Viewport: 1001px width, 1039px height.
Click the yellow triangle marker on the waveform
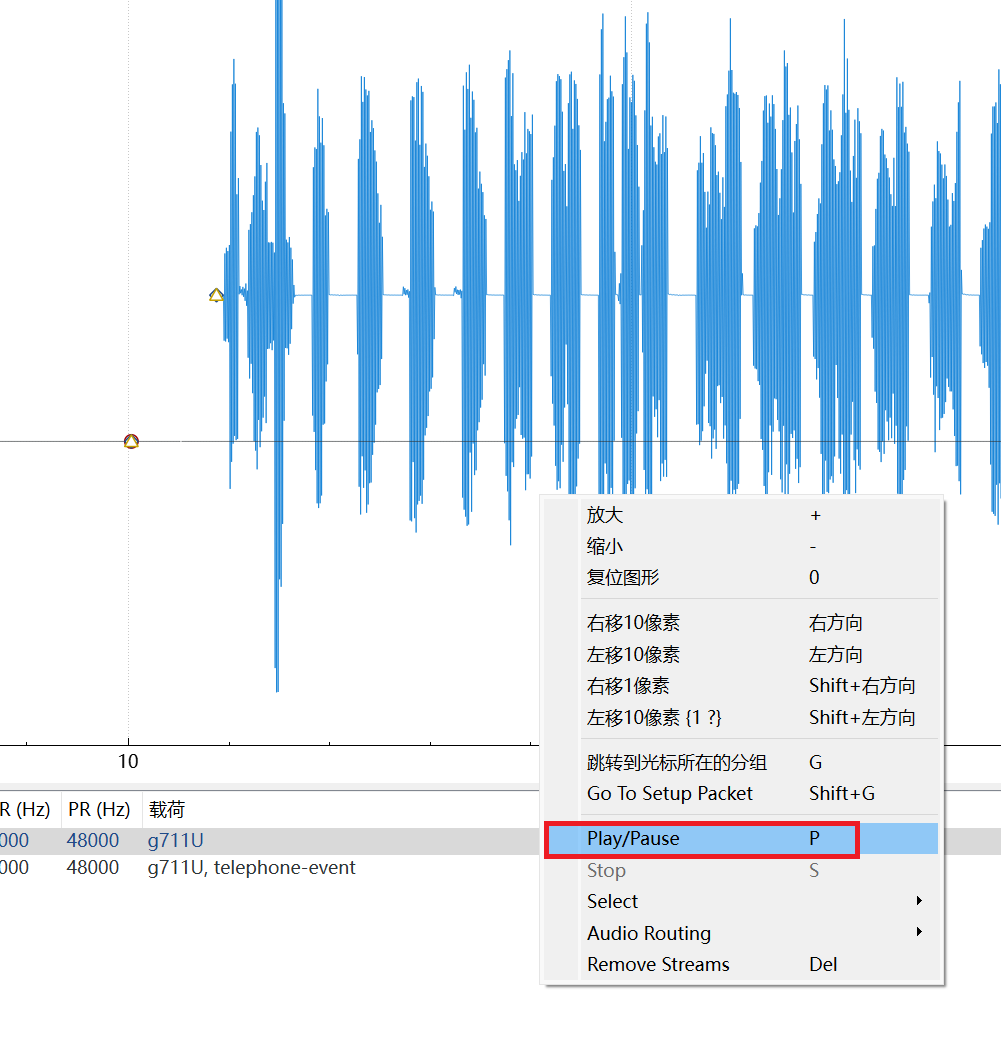tap(216, 295)
